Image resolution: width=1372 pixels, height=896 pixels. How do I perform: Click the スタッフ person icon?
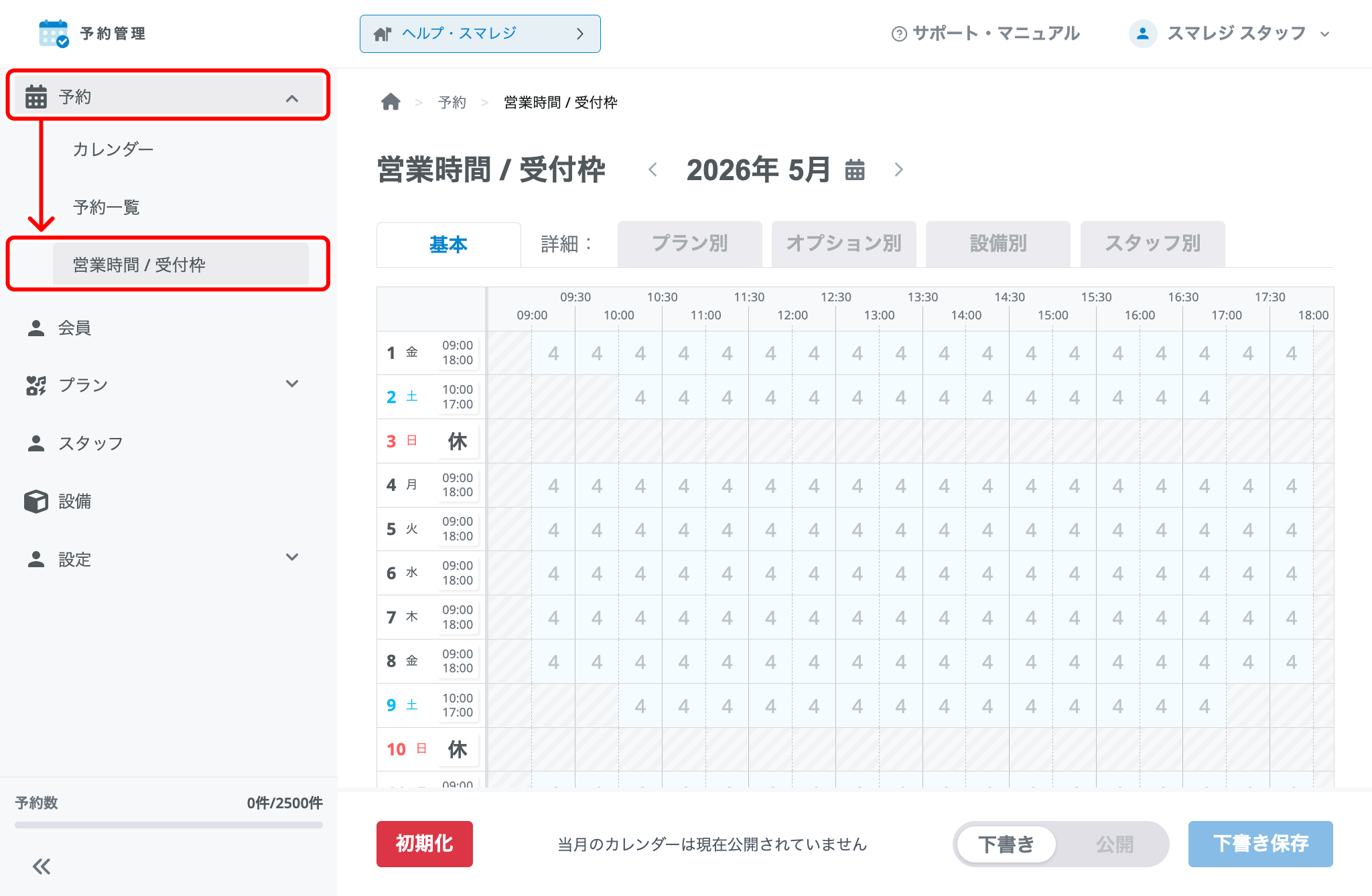coord(36,443)
